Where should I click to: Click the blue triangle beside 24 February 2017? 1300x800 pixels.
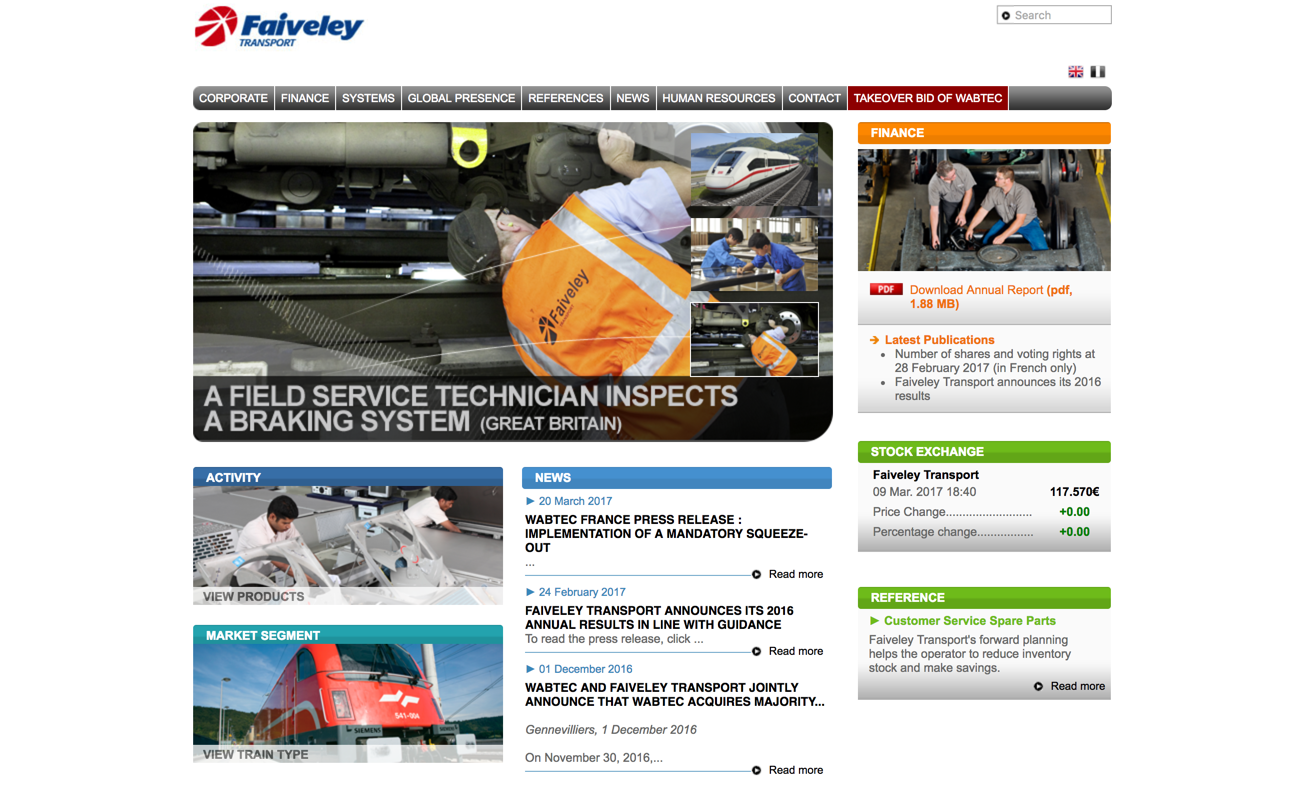(x=530, y=592)
